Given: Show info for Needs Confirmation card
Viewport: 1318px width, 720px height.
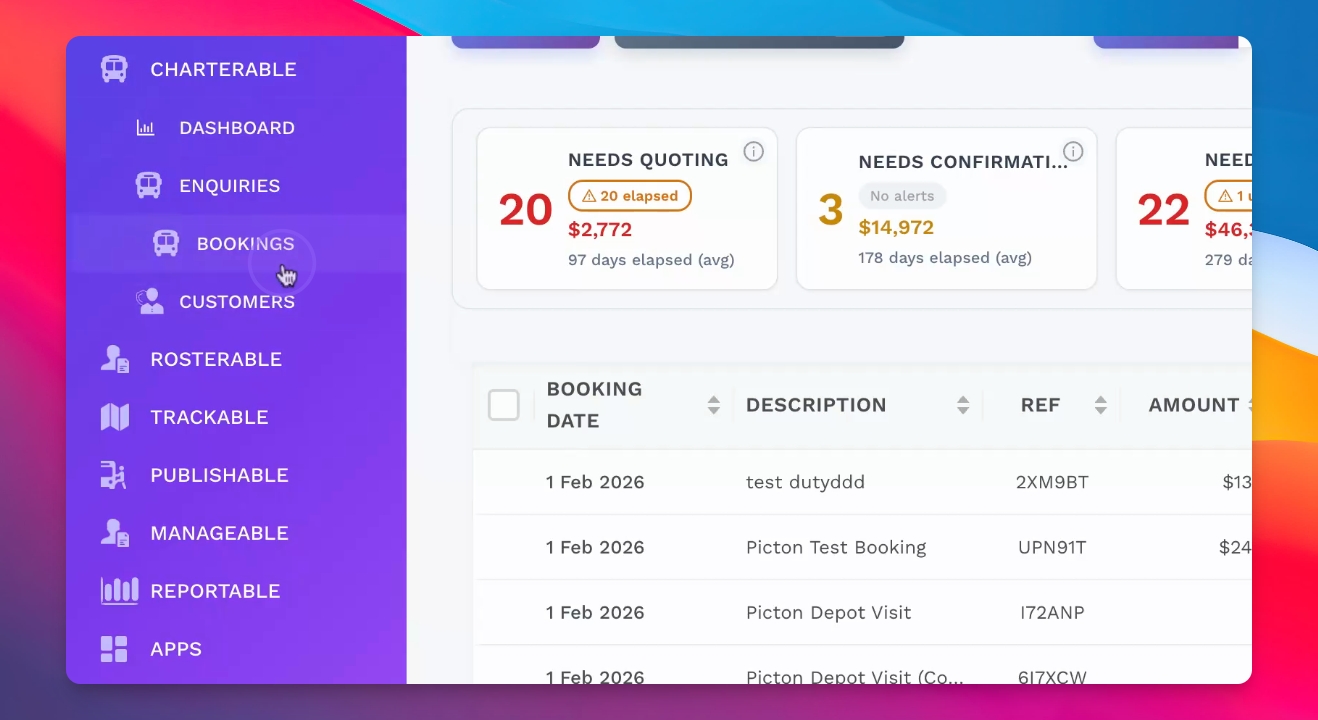Looking at the screenshot, I should 1073,151.
